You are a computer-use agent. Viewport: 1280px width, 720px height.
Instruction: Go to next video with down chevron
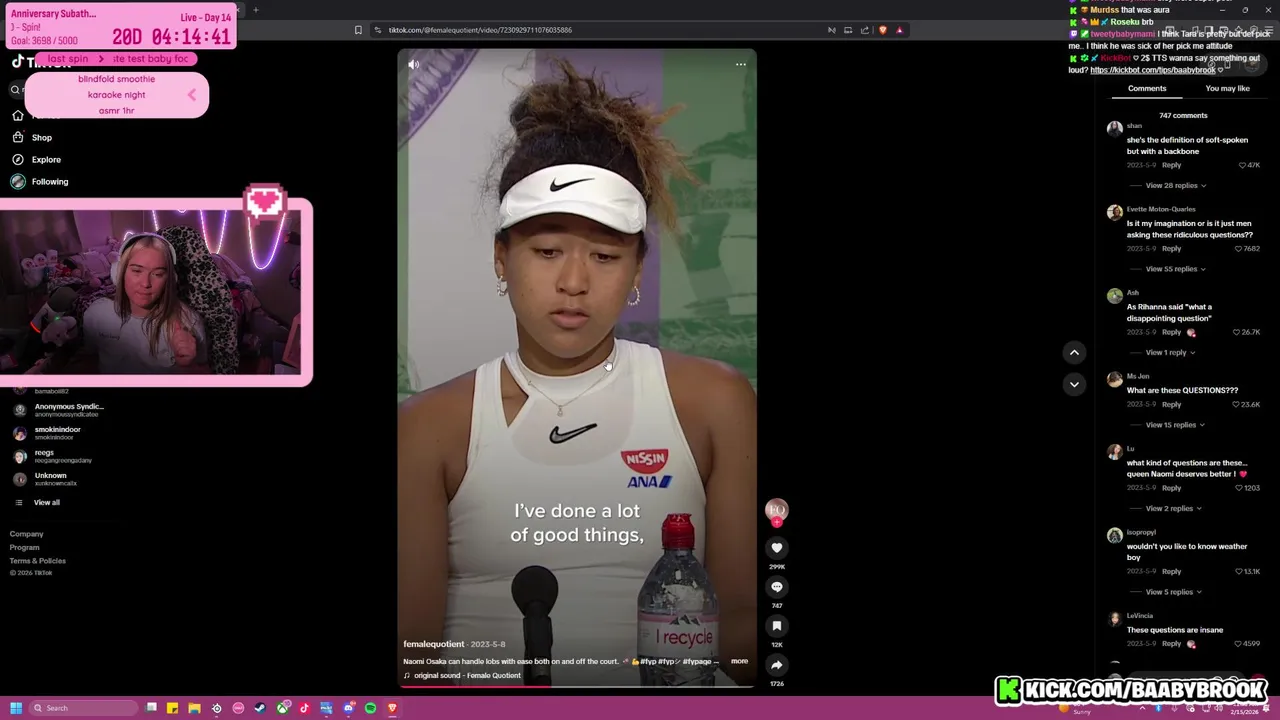(x=1074, y=384)
